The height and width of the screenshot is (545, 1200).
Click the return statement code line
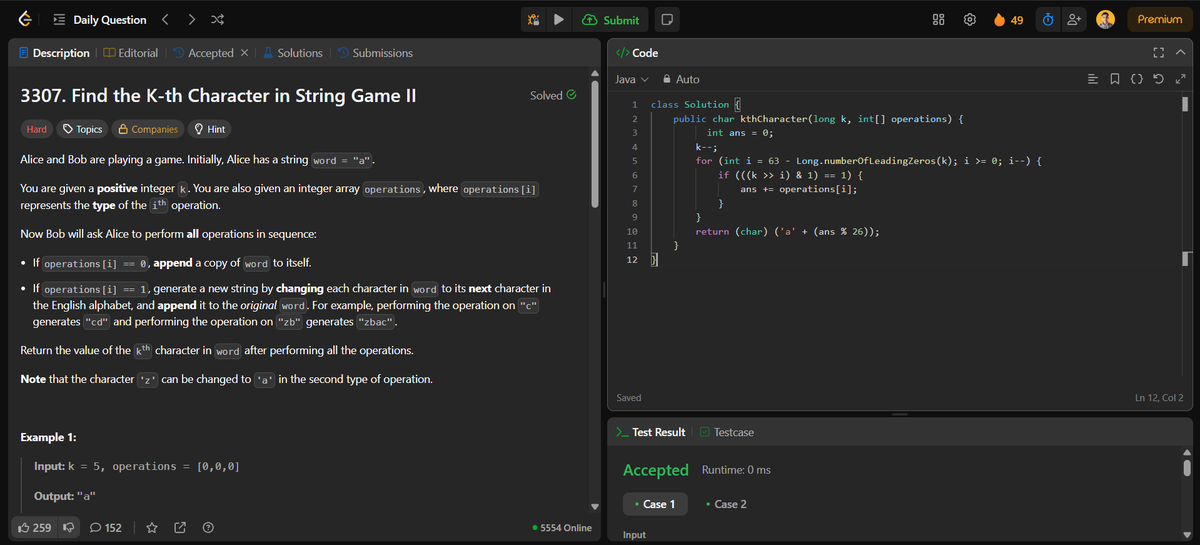pos(787,231)
